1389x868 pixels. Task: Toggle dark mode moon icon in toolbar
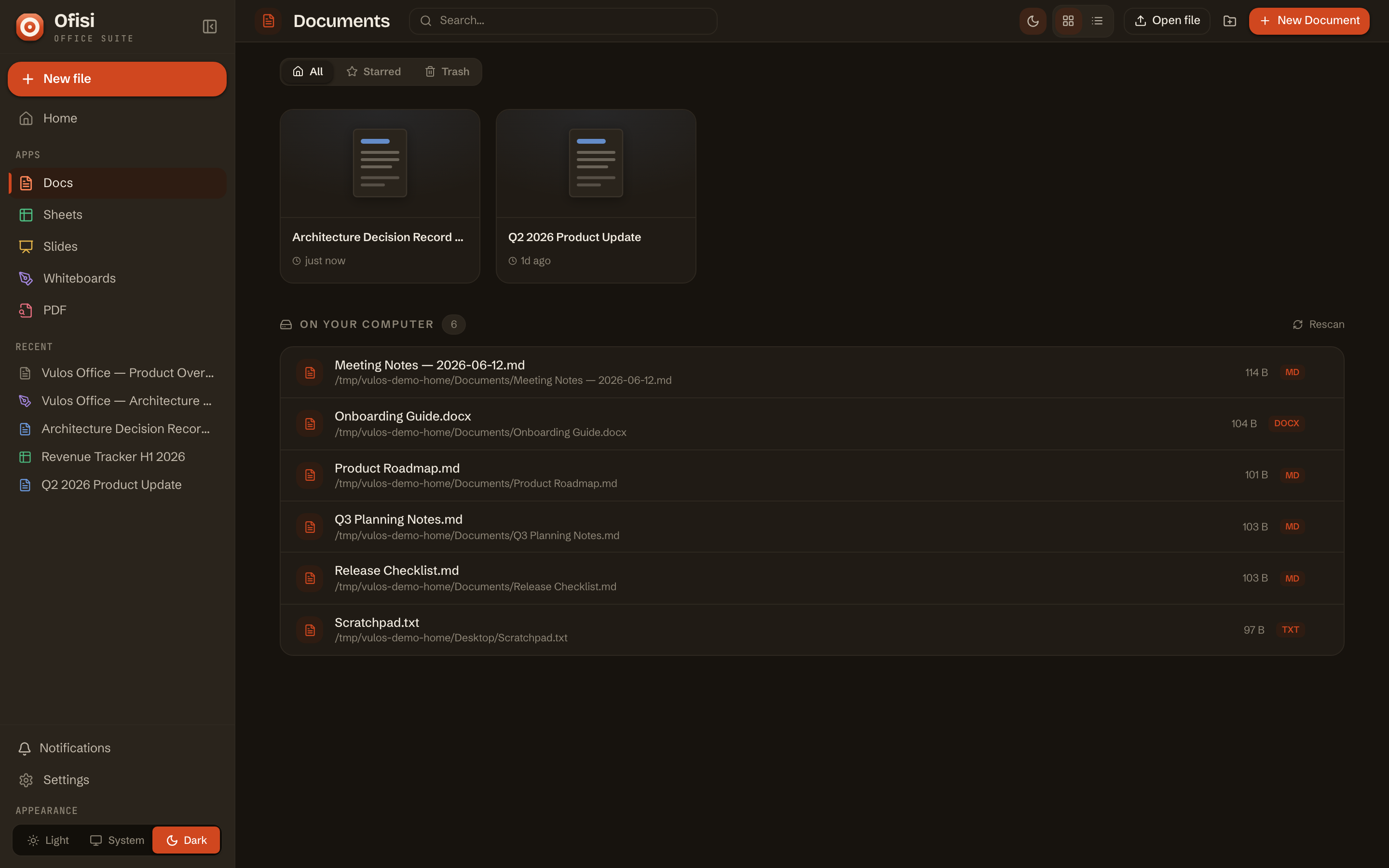click(1033, 21)
